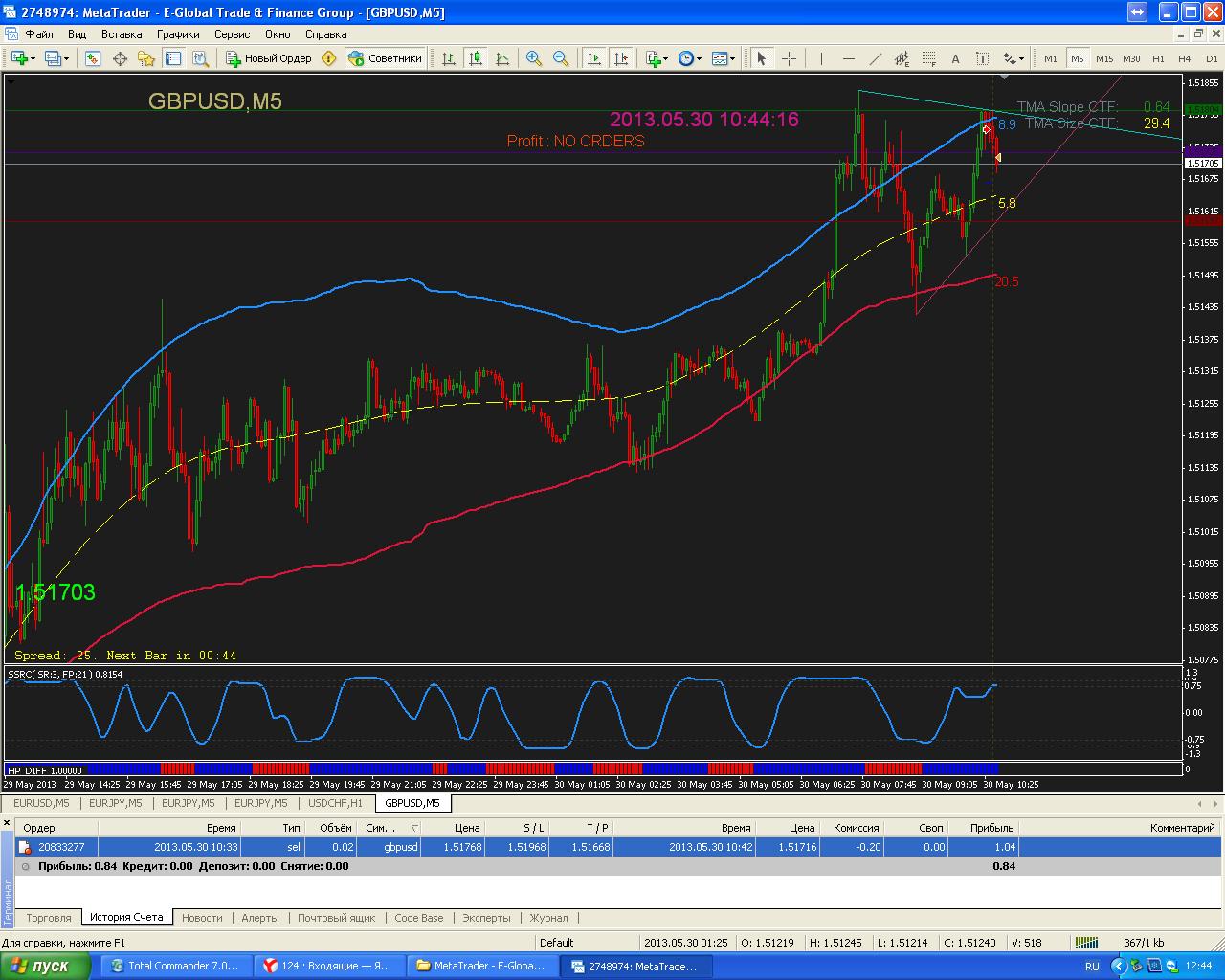Viewport: 1225px width, 980px height.
Task: Open the Почтовый ящик tab
Action: [336, 918]
